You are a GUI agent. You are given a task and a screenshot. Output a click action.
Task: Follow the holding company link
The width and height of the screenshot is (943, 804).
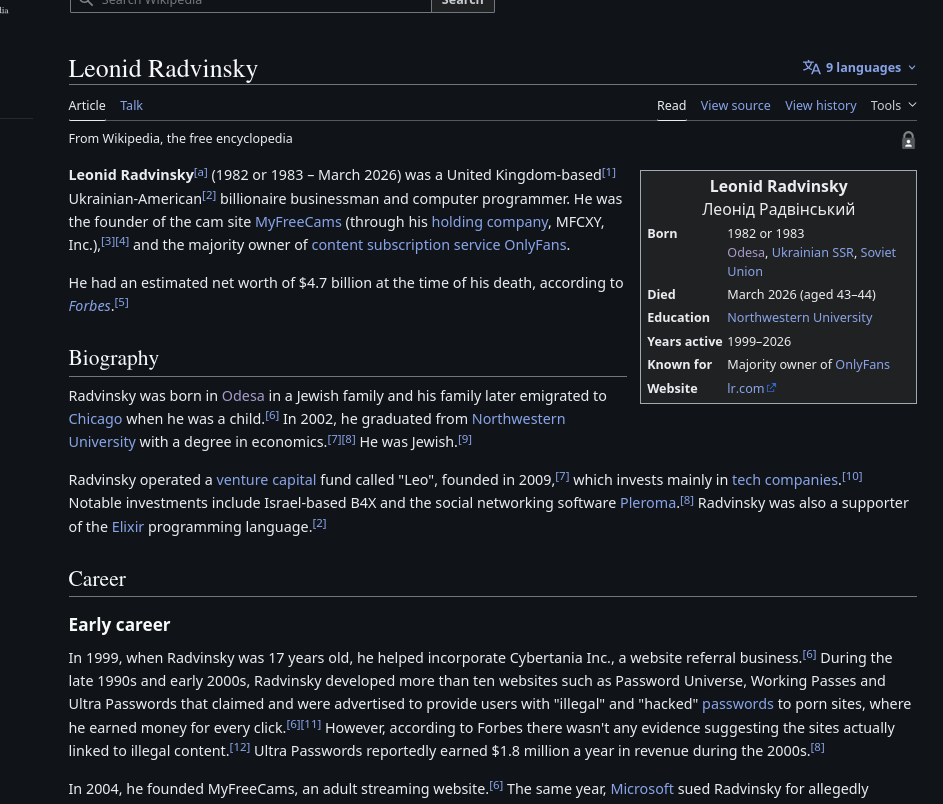point(490,222)
